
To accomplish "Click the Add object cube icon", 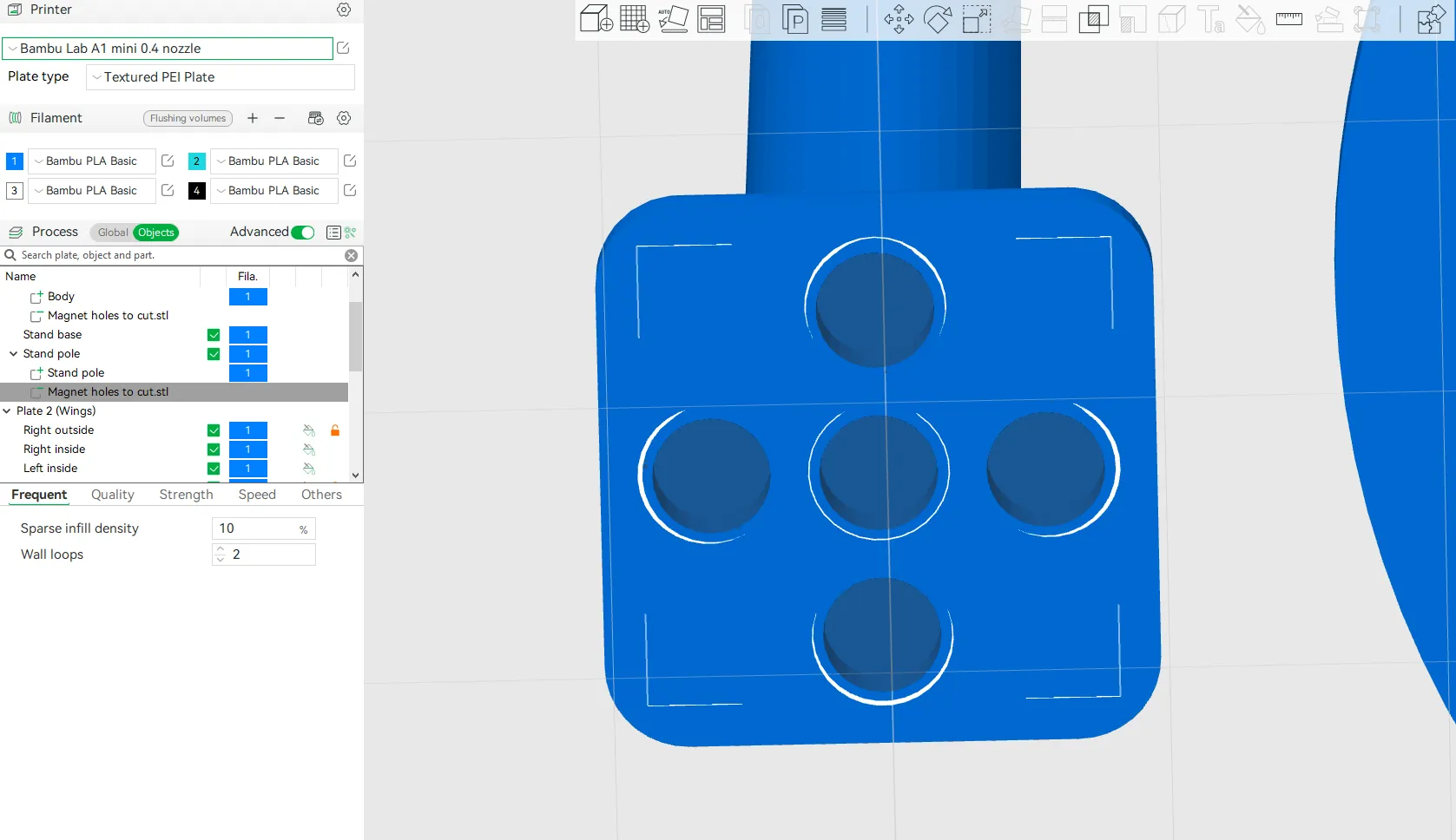I will tap(596, 18).
